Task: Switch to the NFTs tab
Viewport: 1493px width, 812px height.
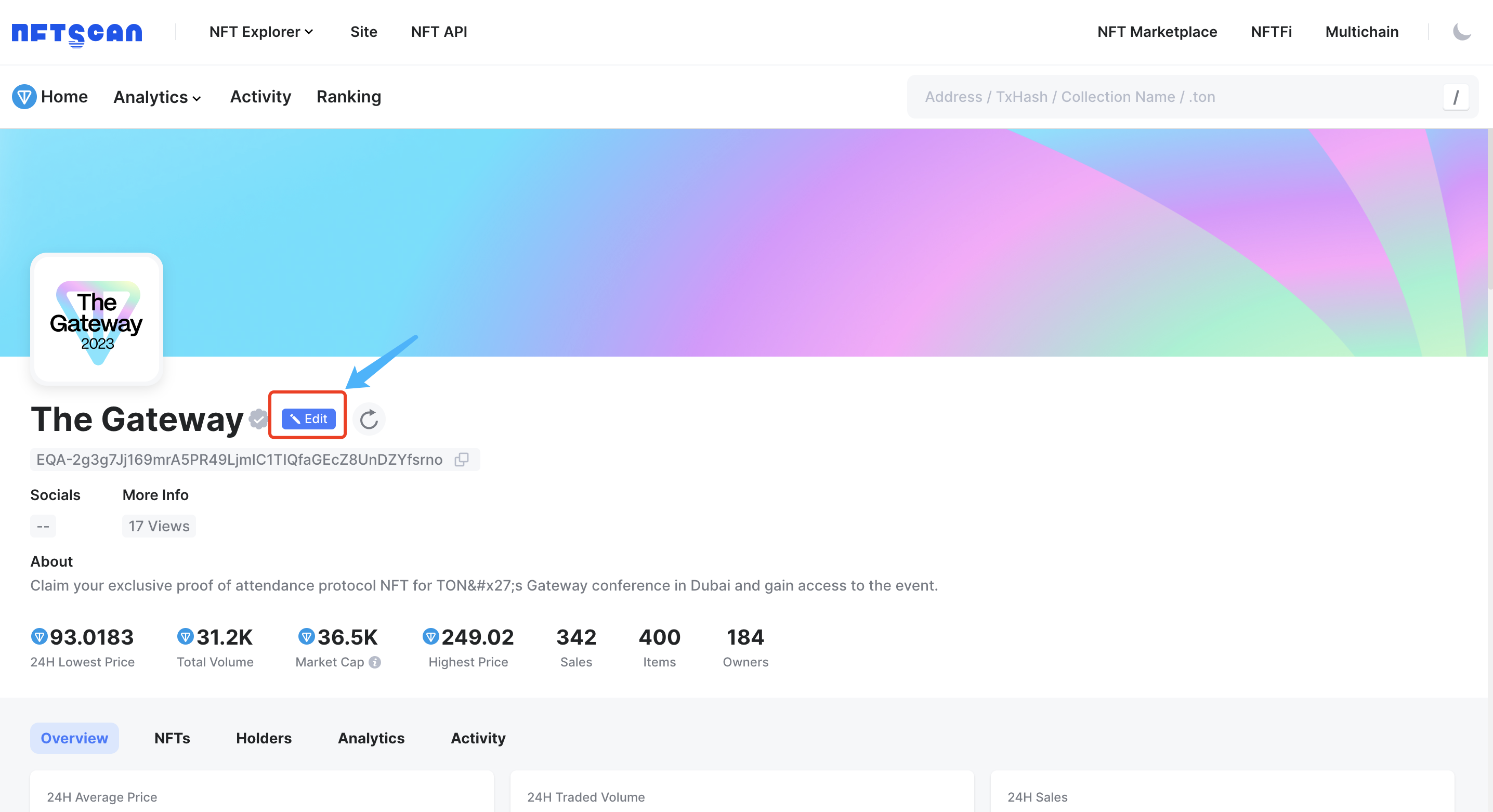Action: tap(172, 738)
